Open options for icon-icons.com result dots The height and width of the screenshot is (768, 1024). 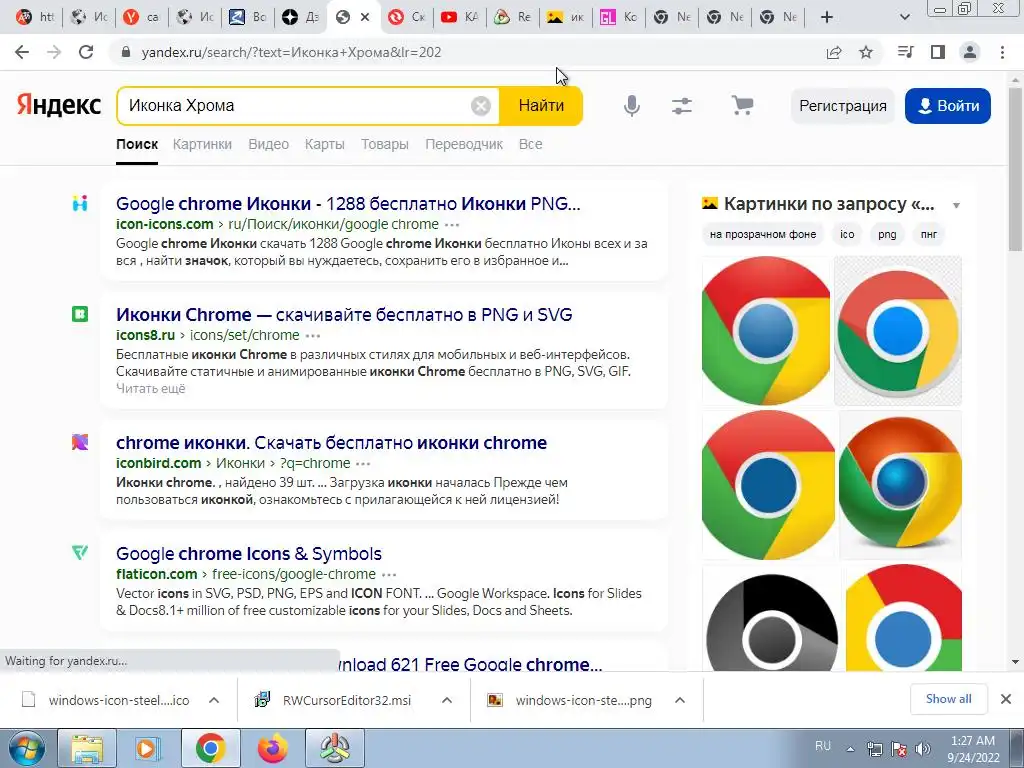[452, 225]
